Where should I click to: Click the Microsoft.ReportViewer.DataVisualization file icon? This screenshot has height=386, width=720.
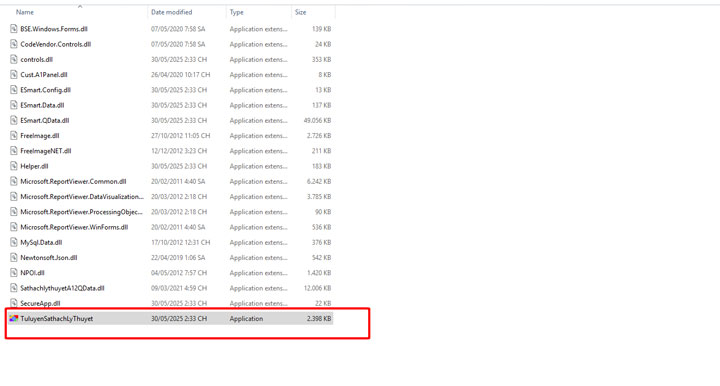point(14,196)
